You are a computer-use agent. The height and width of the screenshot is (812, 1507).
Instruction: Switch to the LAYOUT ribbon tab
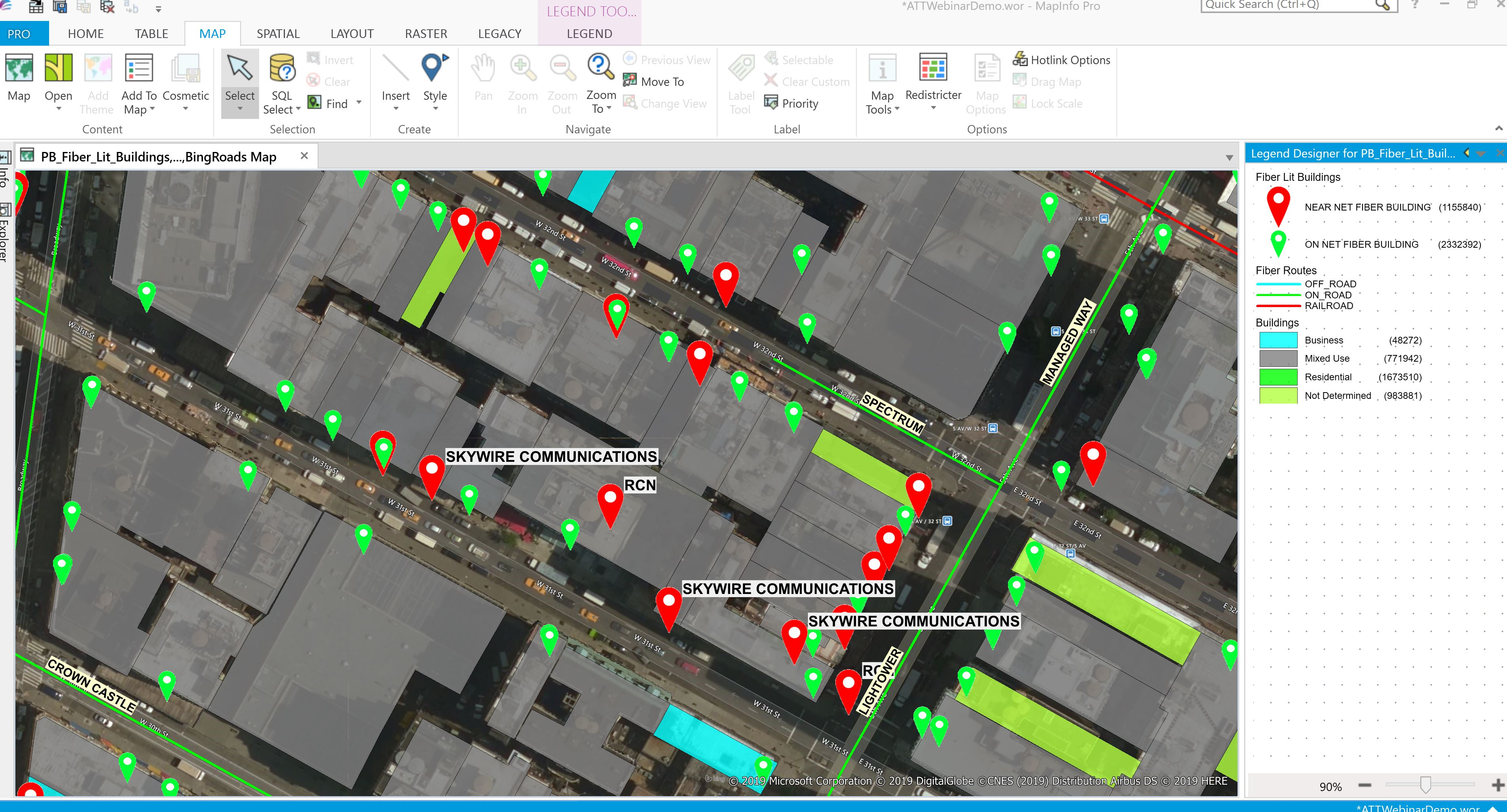[x=351, y=34]
